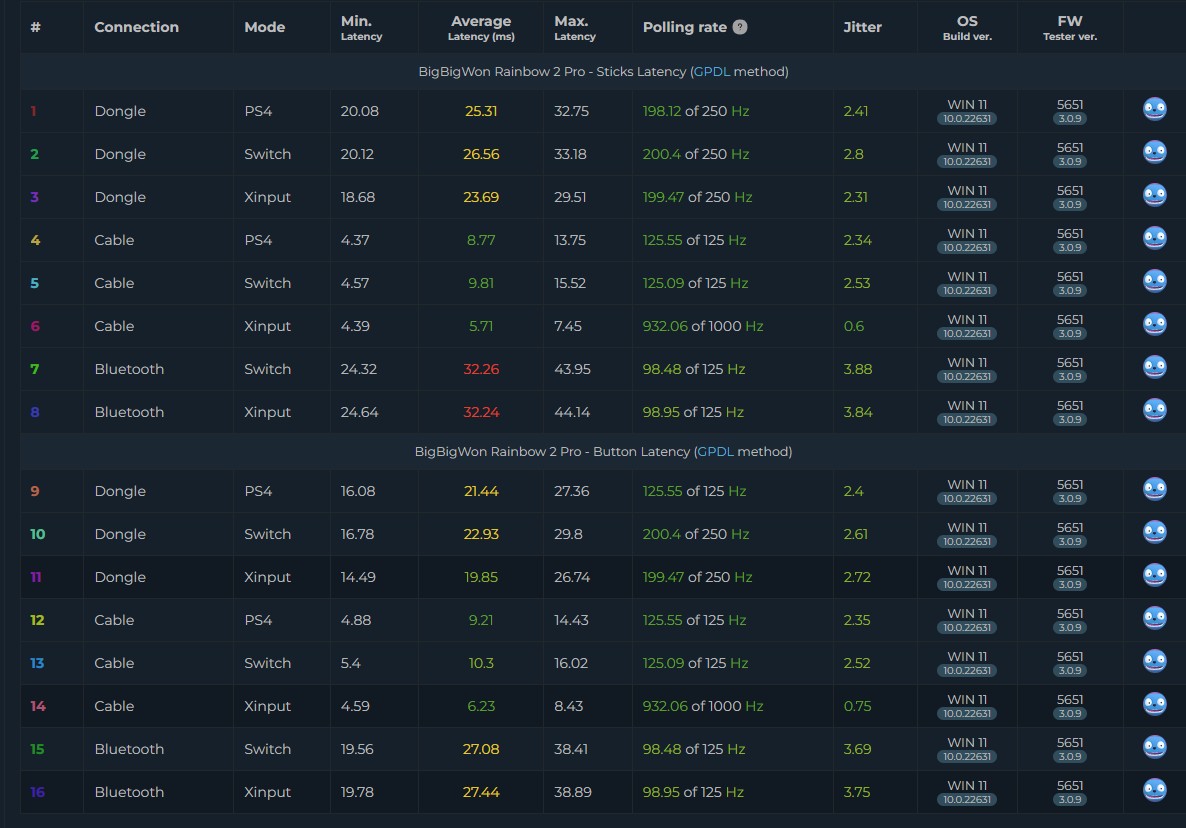Click the smiley icon in row 16

pyautogui.click(x=1154, y=791)
